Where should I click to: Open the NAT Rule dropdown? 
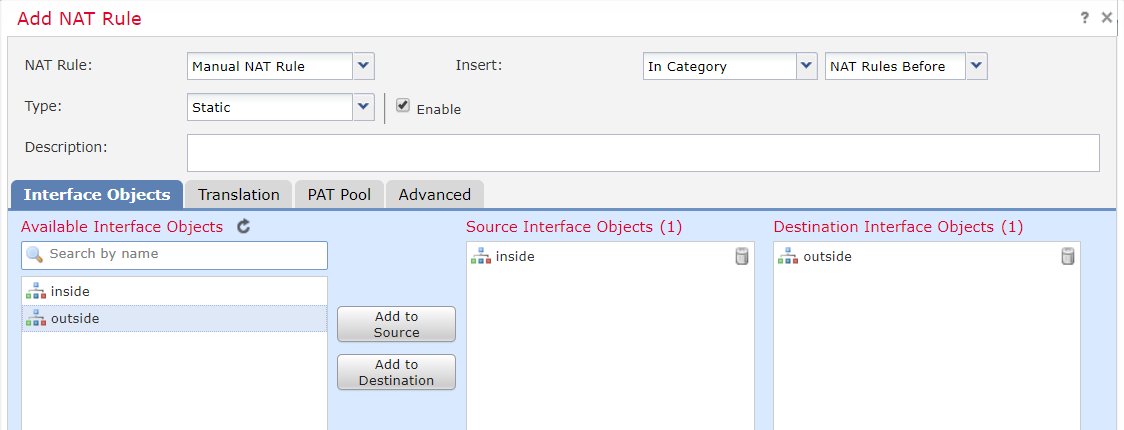pos(364,67)
